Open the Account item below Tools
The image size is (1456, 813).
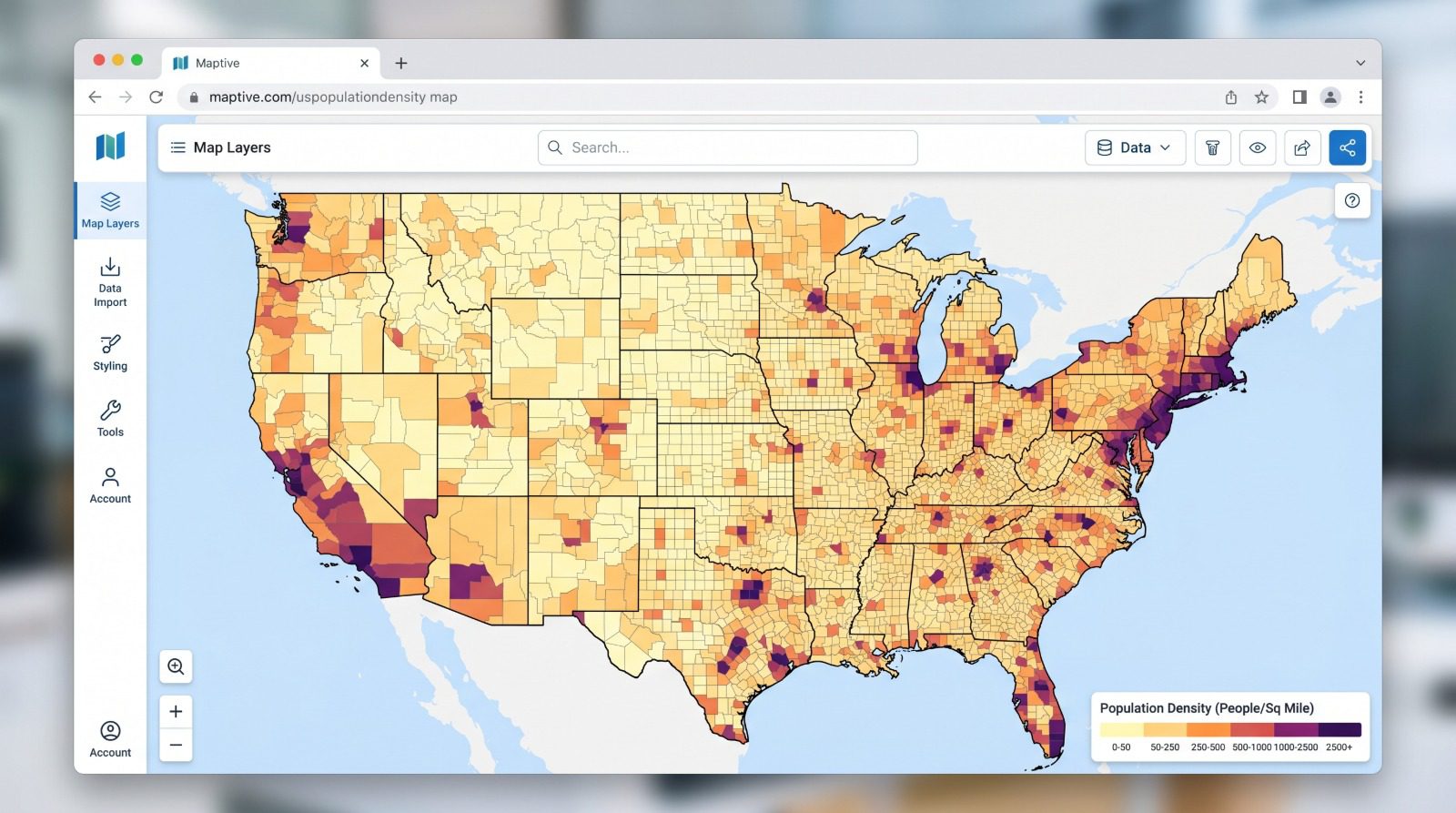point(110,485)
